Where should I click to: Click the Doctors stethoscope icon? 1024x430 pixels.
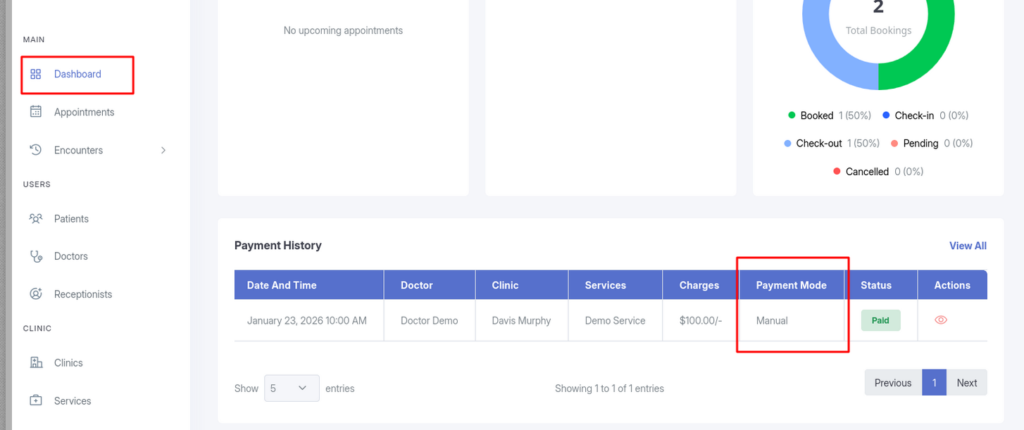(x=36, y=256)
